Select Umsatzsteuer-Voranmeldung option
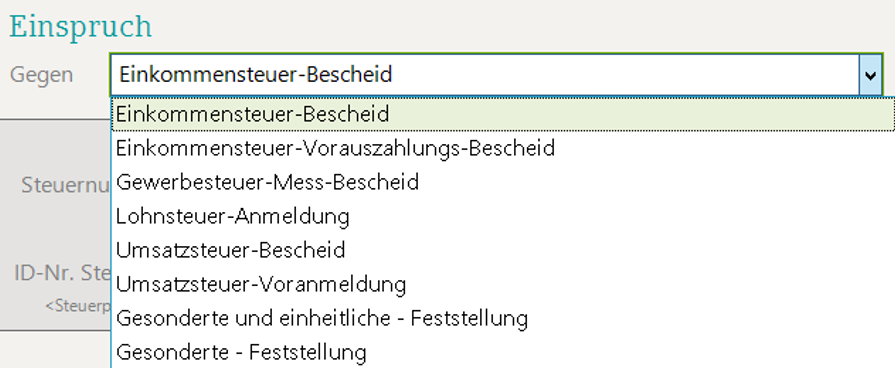The height and width of the screenshot is (368, 895). pyautogui.click(x=503, y=284)
